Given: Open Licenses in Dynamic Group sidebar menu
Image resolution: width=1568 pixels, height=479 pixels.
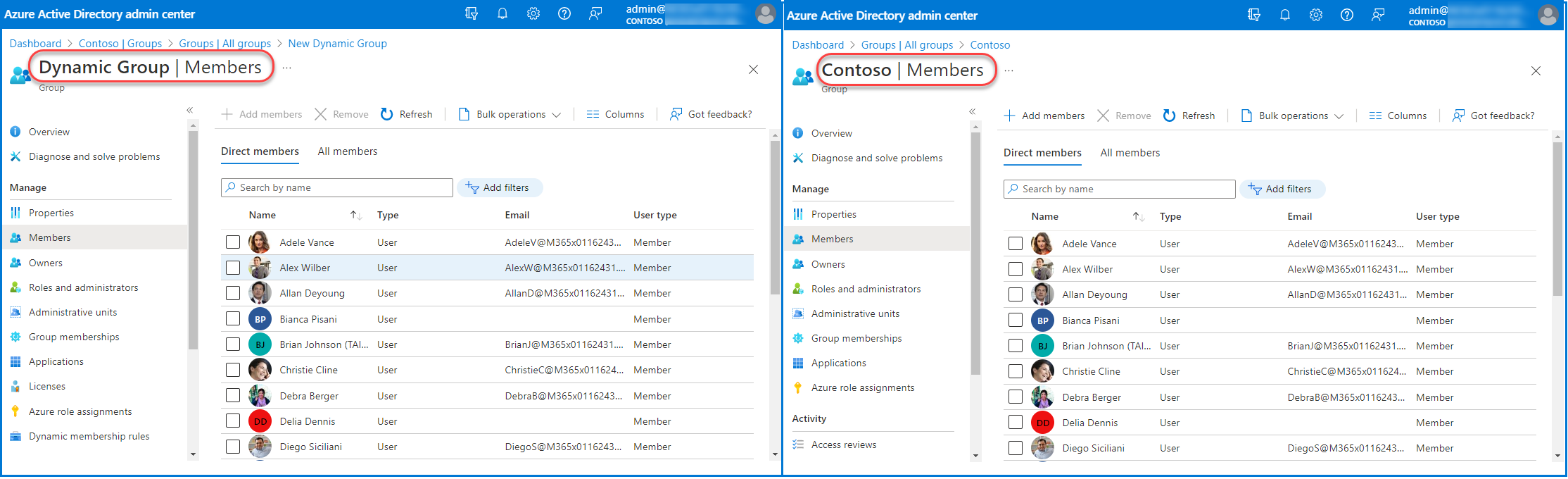Looking at the screenshot, I should 46,386.
